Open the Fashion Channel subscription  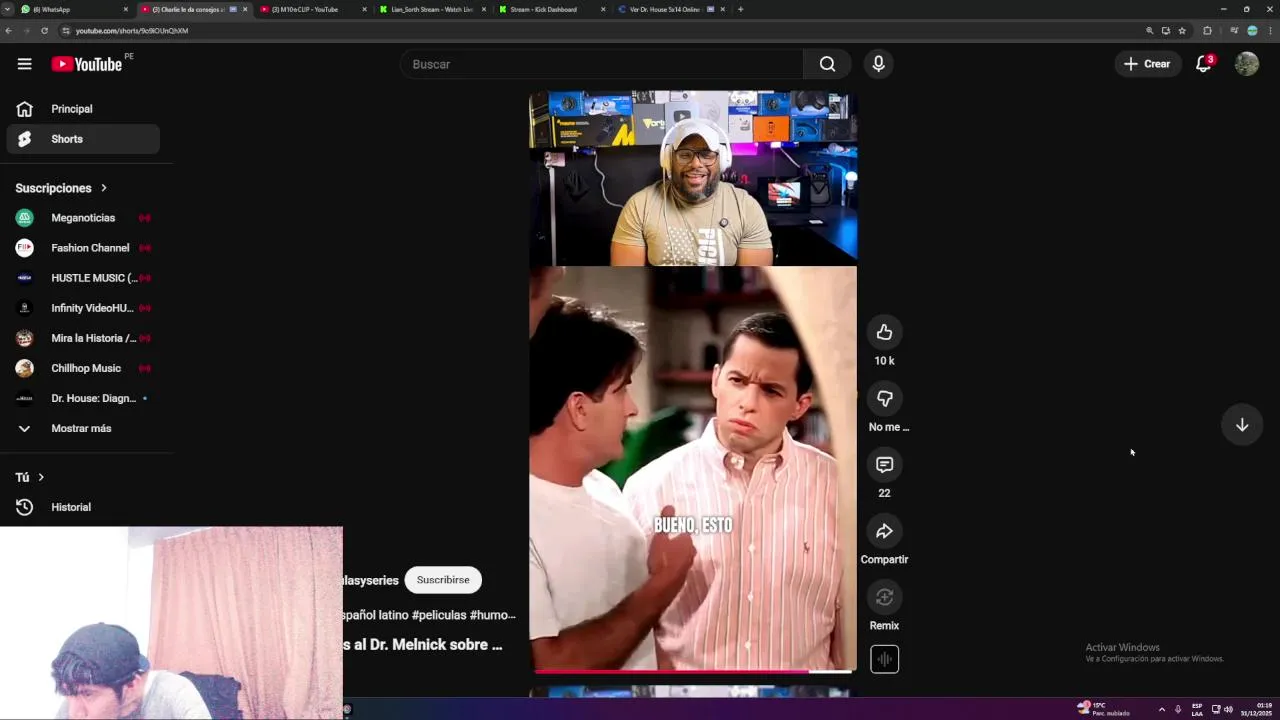[x=83, y=248]
